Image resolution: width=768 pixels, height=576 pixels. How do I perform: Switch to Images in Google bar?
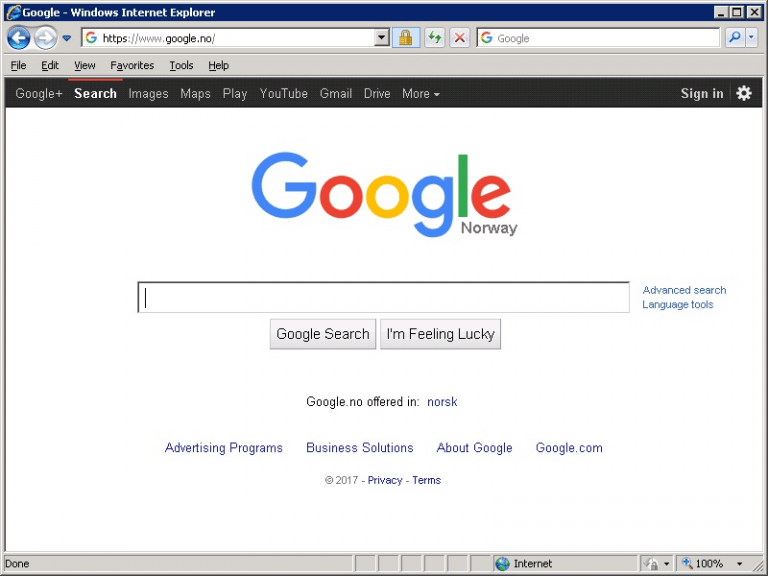148,93
